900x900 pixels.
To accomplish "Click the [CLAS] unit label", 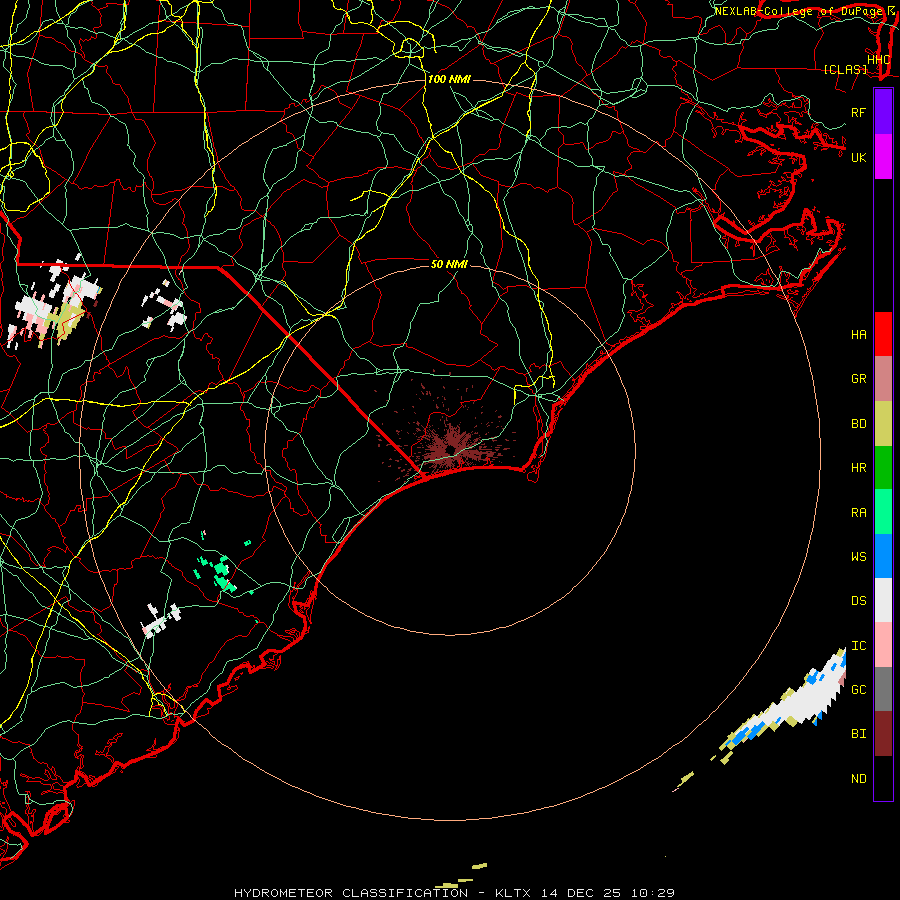I will tap(845, 69).
